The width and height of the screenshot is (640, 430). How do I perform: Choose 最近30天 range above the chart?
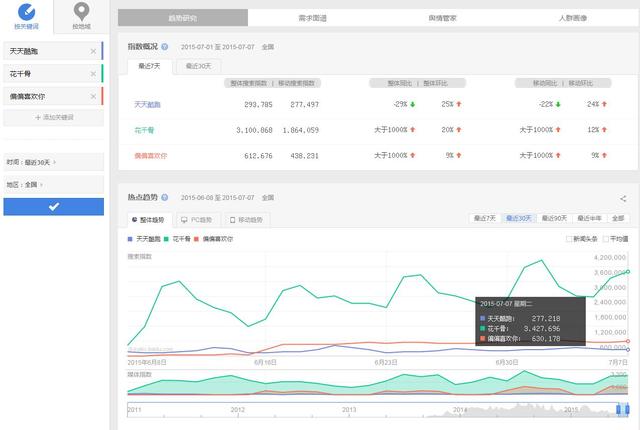coord(518,218)
